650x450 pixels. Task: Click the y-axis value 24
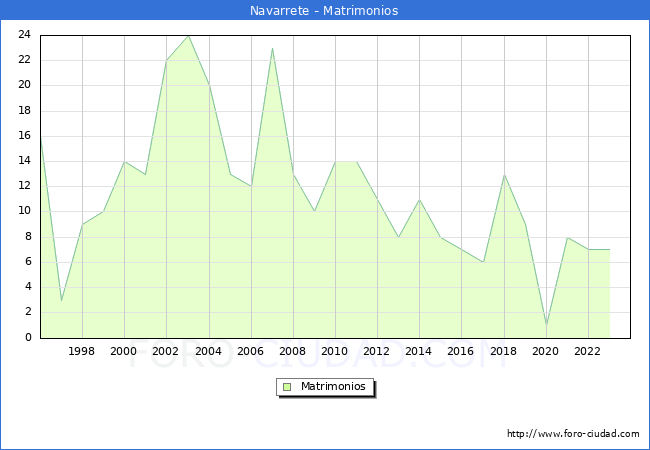[x=24, y=35]
